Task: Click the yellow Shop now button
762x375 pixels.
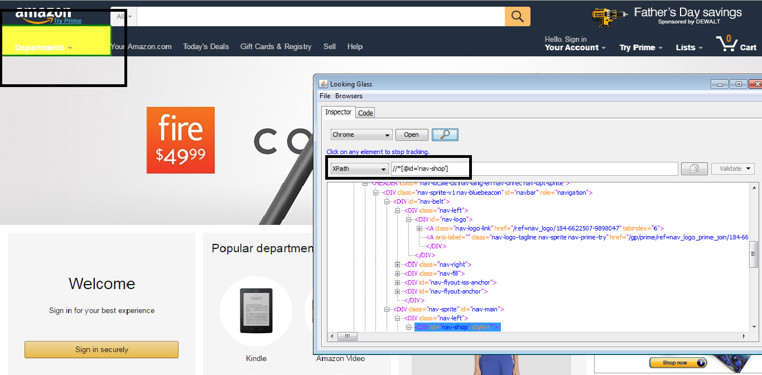Action: coord(678,362)
